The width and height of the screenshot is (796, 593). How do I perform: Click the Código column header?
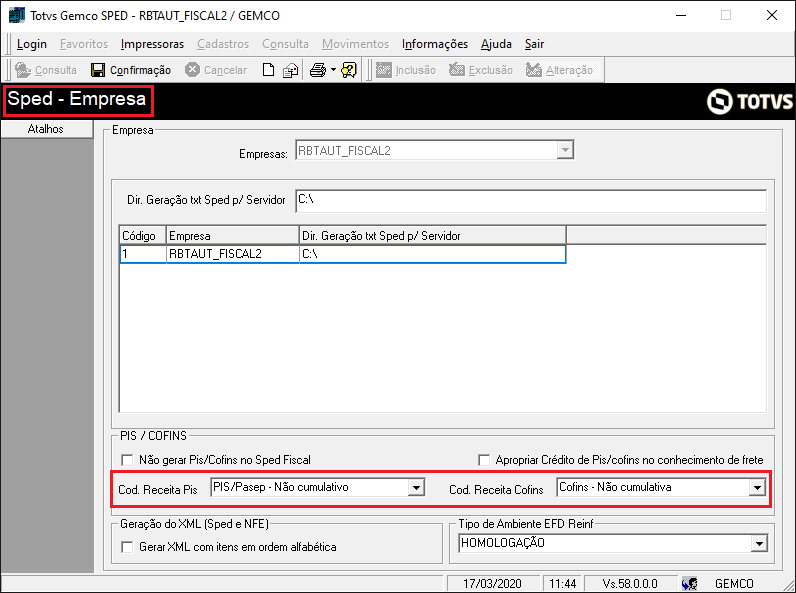(x=143, y=236)
